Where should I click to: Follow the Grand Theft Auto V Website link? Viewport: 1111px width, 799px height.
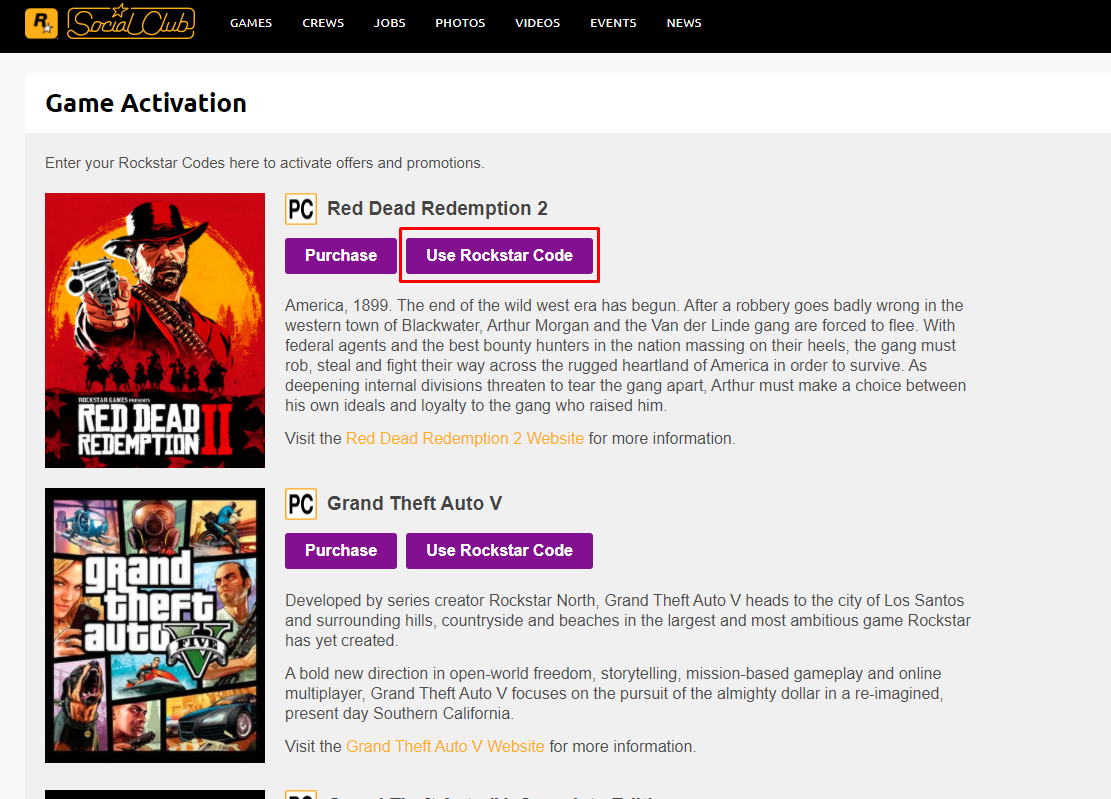pyautogui.click(x=445, y=746)
